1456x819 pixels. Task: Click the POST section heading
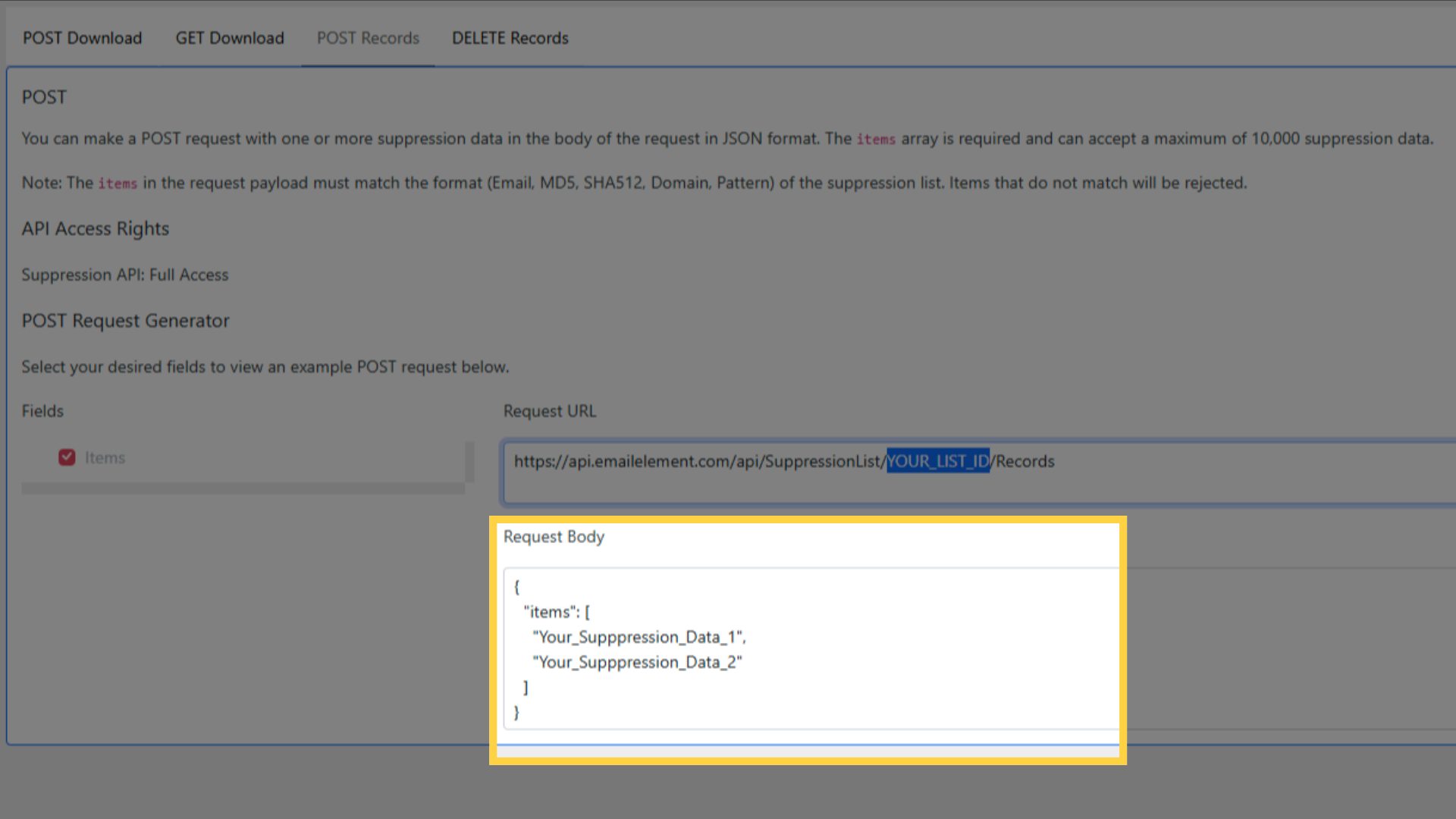(44, 97)
